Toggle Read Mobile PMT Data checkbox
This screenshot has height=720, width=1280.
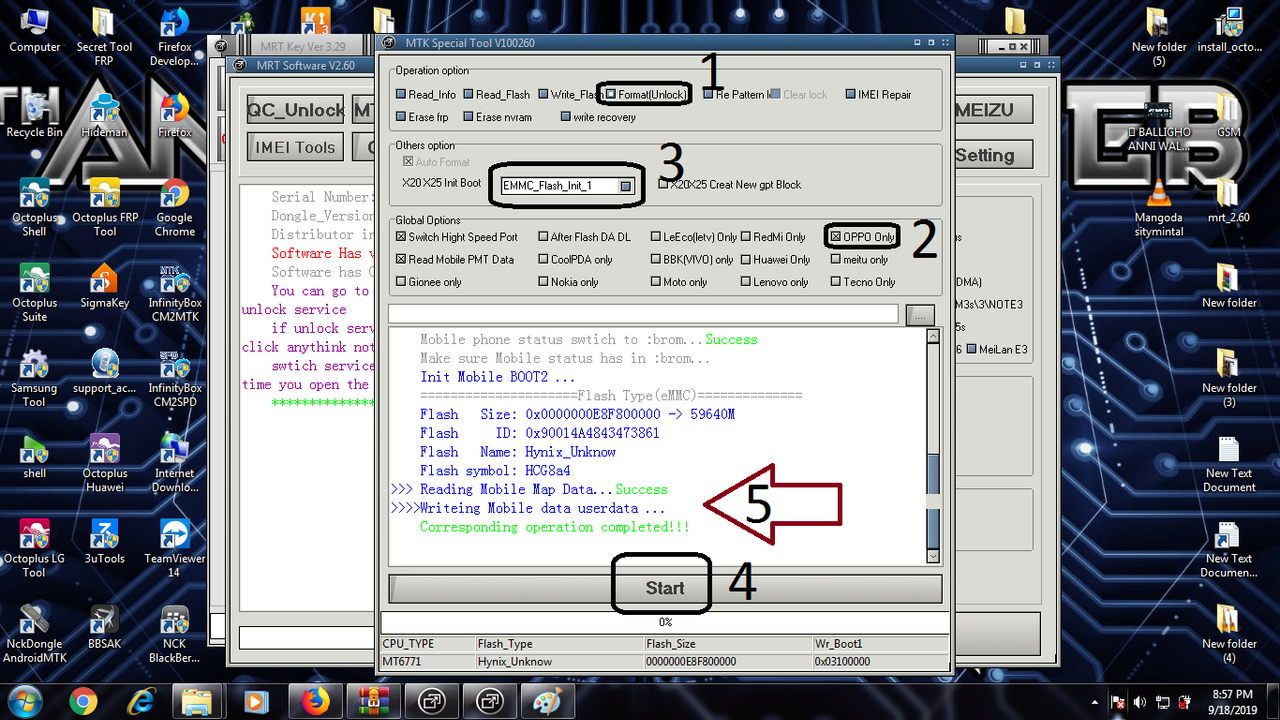(x=401, y=260)
